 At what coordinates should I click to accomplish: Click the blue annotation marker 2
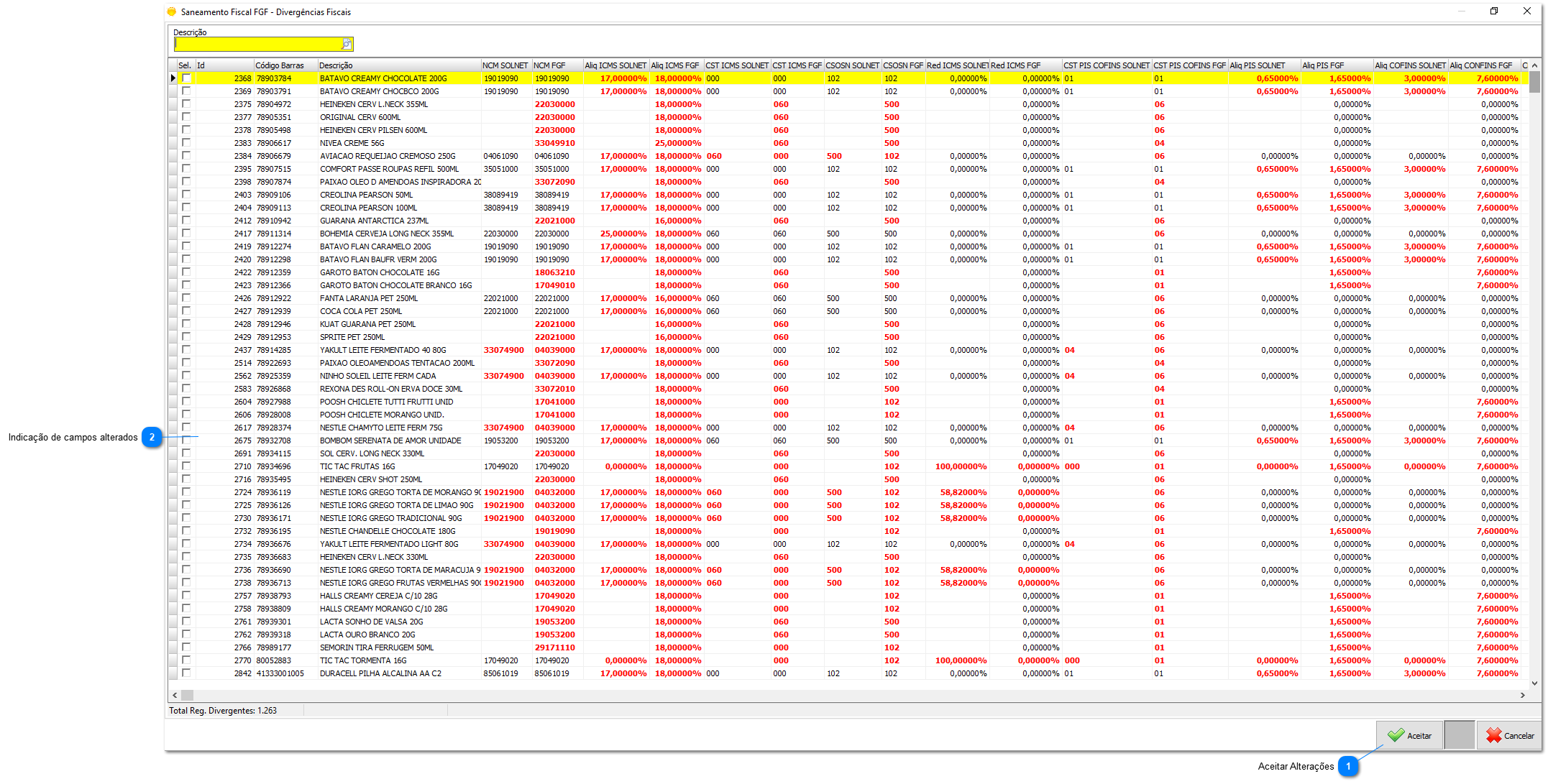tap(152, 437)
